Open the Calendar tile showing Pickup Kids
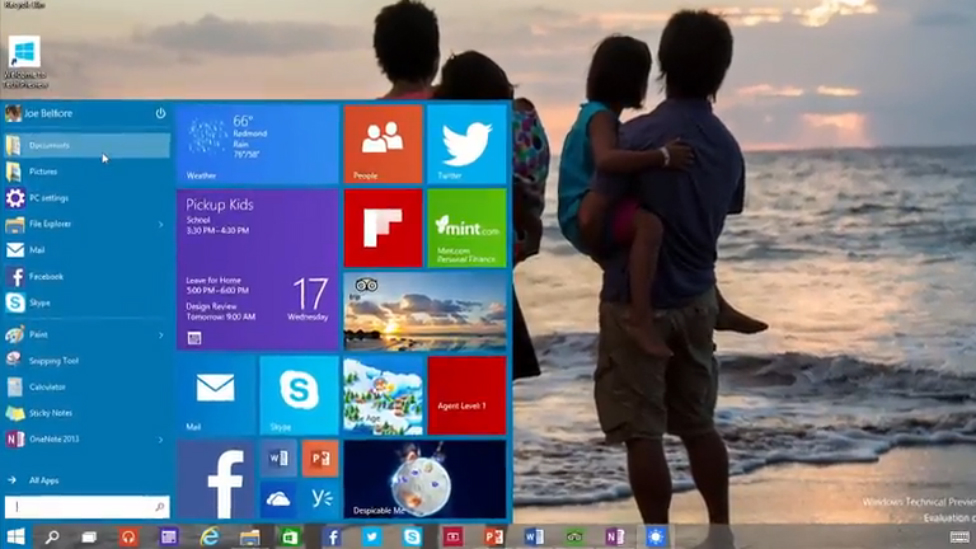 (x=257, y=270)
